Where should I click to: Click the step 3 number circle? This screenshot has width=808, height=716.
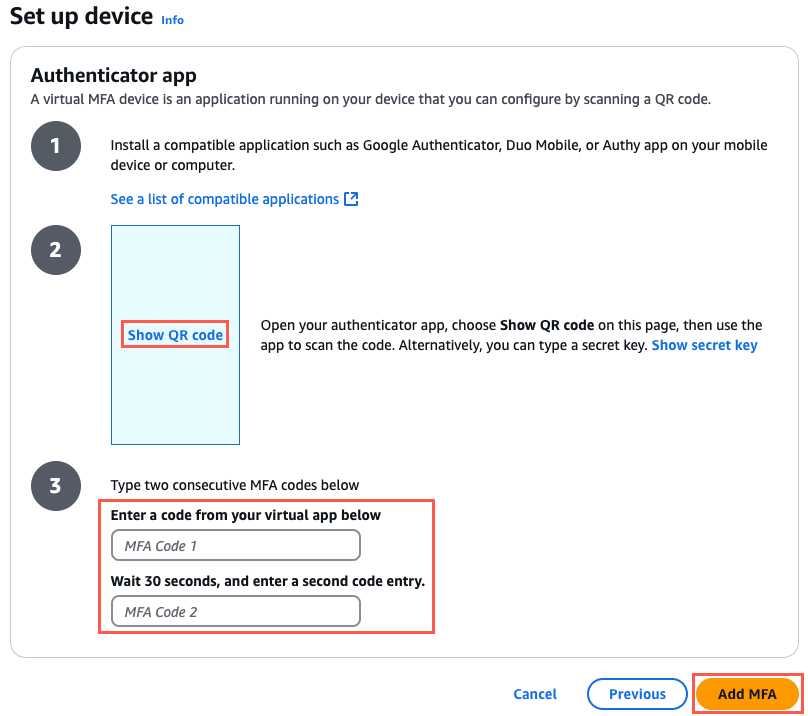[55, 487]
